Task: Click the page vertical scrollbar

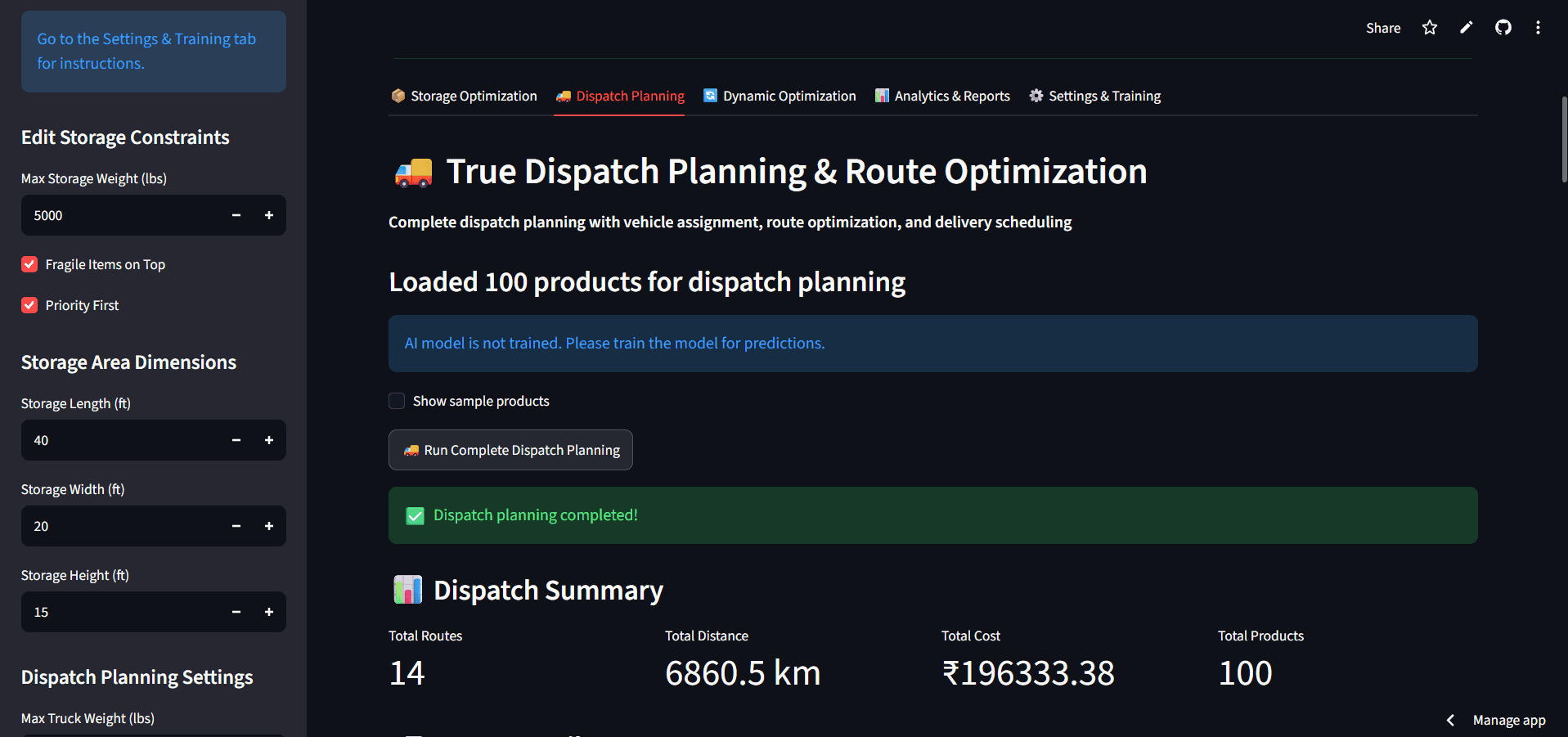Action: [x=1564, y=139]
